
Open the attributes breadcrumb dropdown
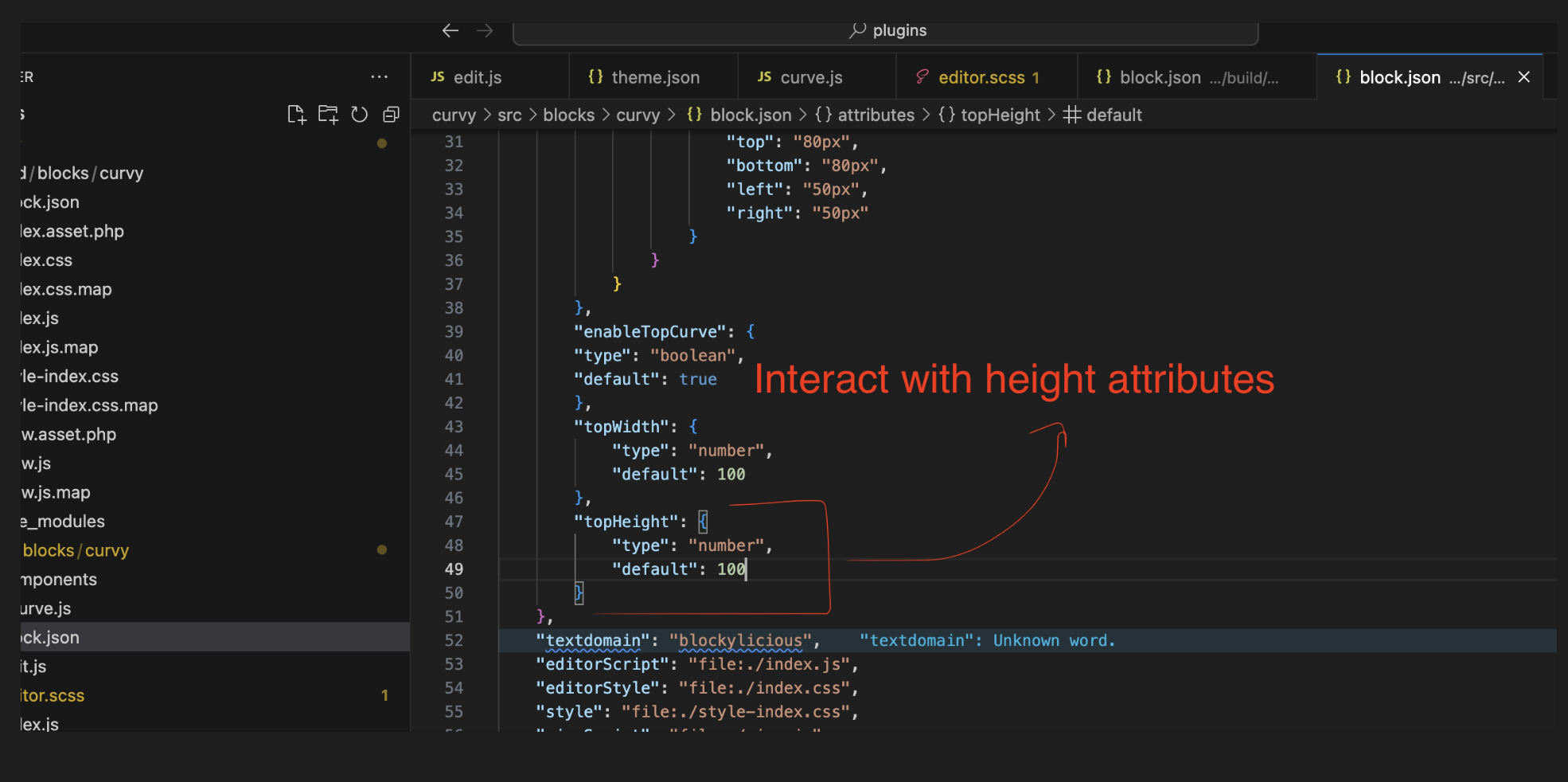coord(864,115)
